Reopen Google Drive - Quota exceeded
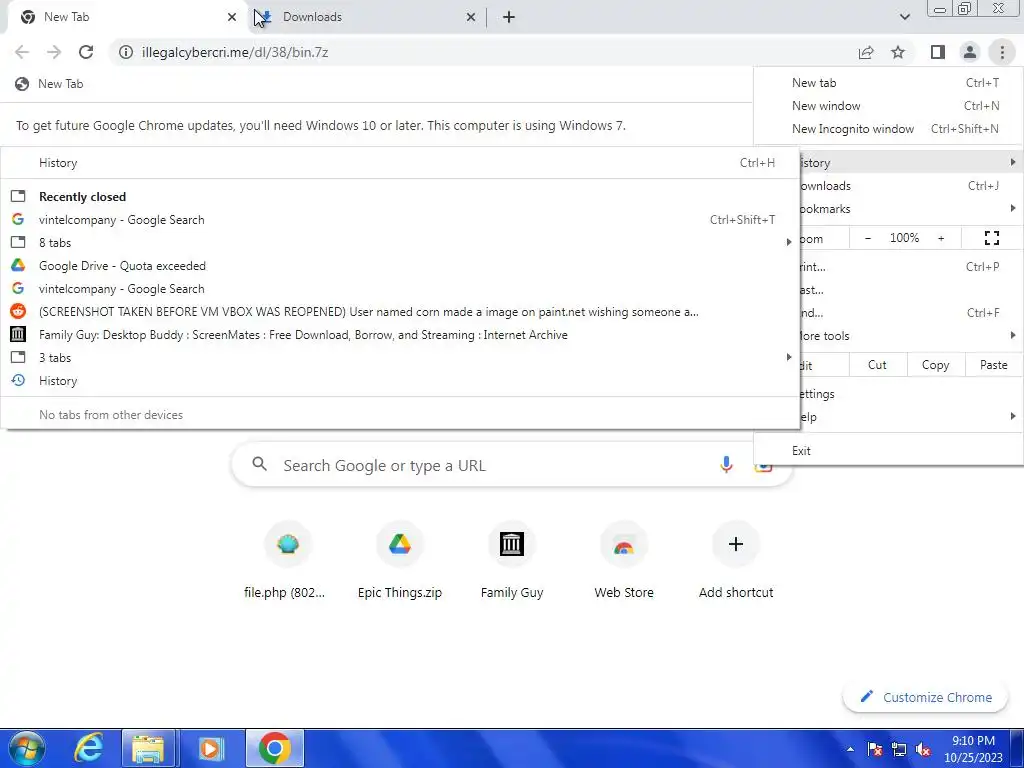The height and width of the screenshot is (768, 1024). [400, 266]
